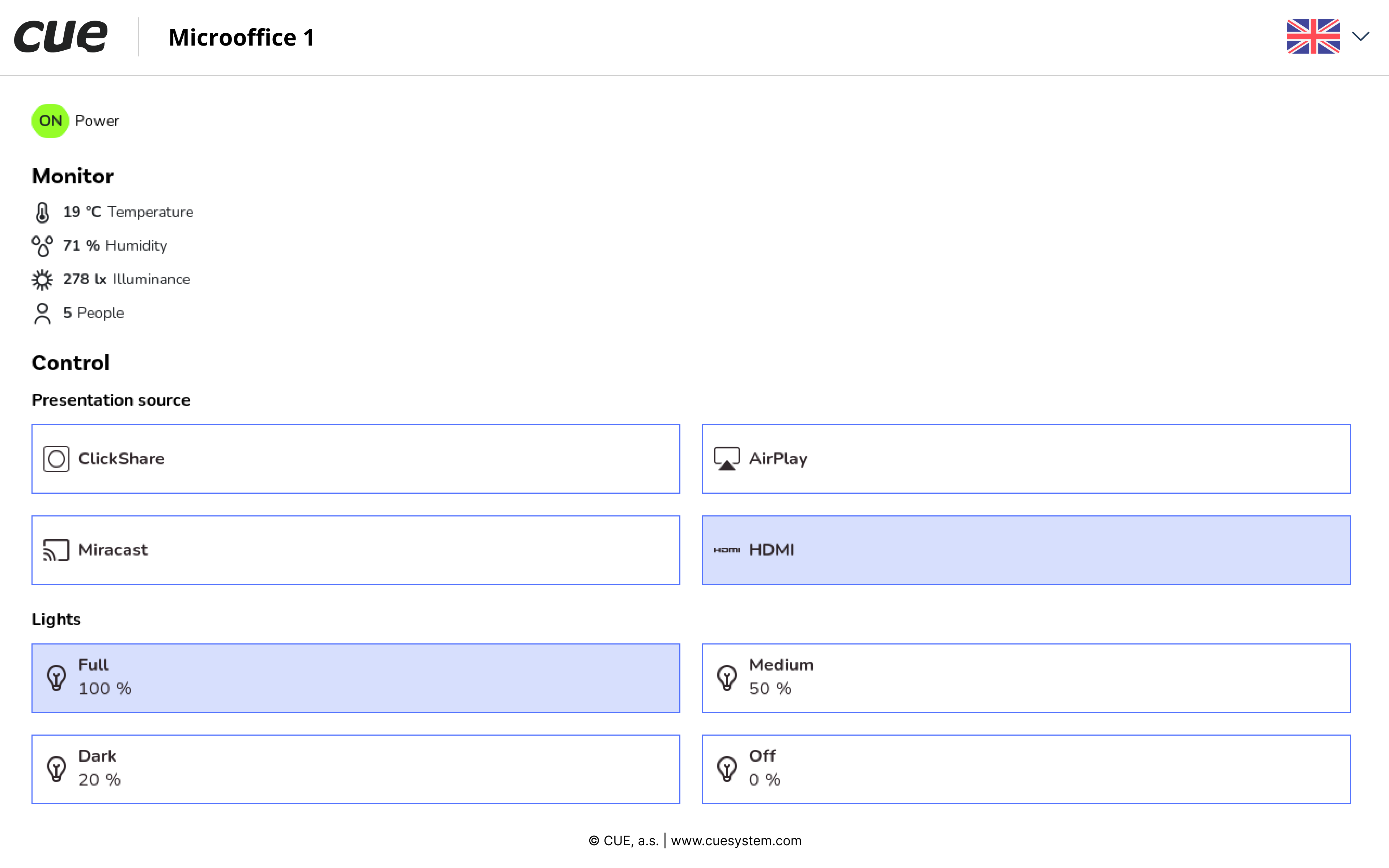The width and height of the screenshot is (1389, 868).
Task: Open the www.cuesystem.com footer link
Action: pos(736,841)
